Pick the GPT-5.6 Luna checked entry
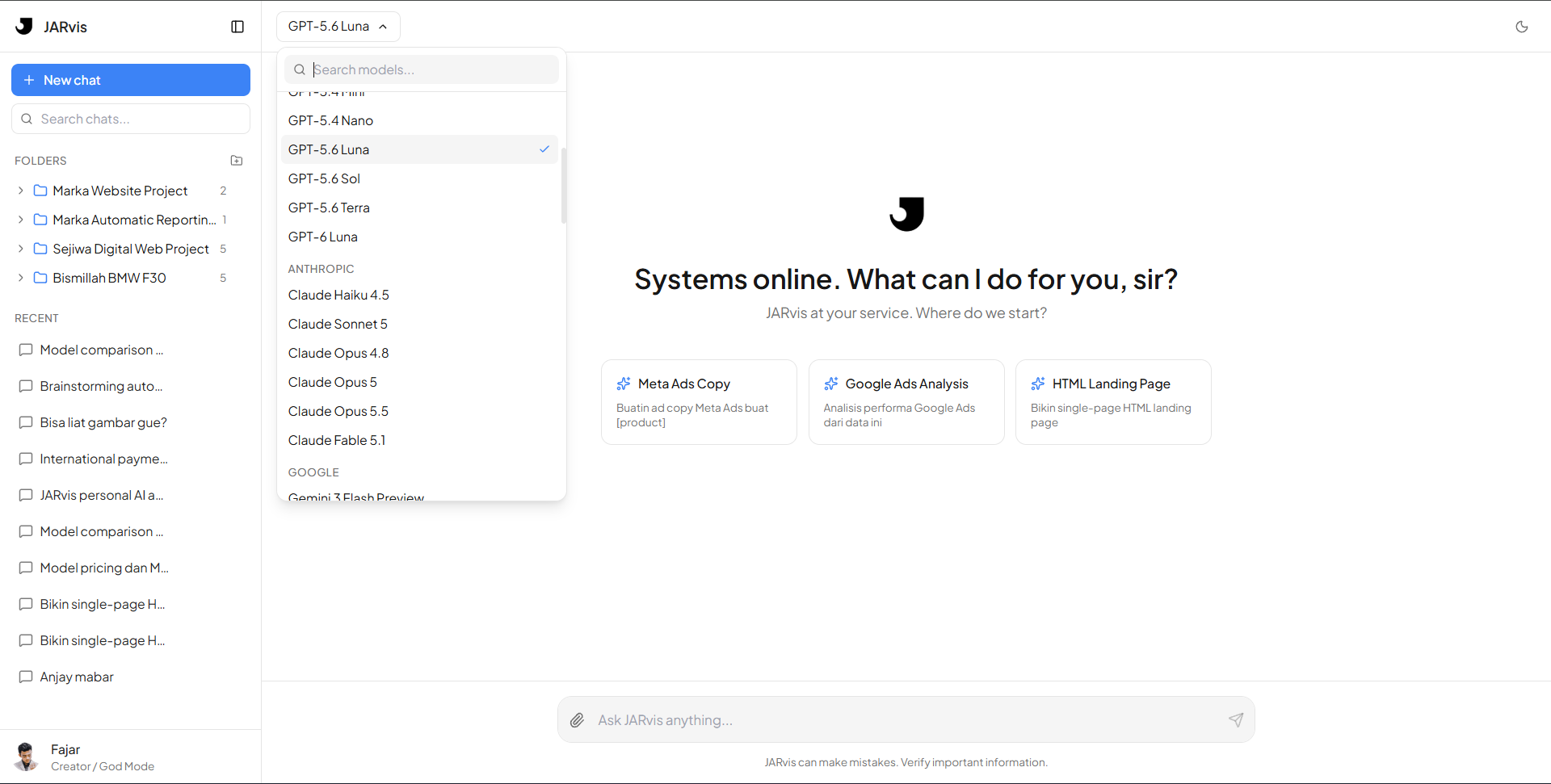 419,149
